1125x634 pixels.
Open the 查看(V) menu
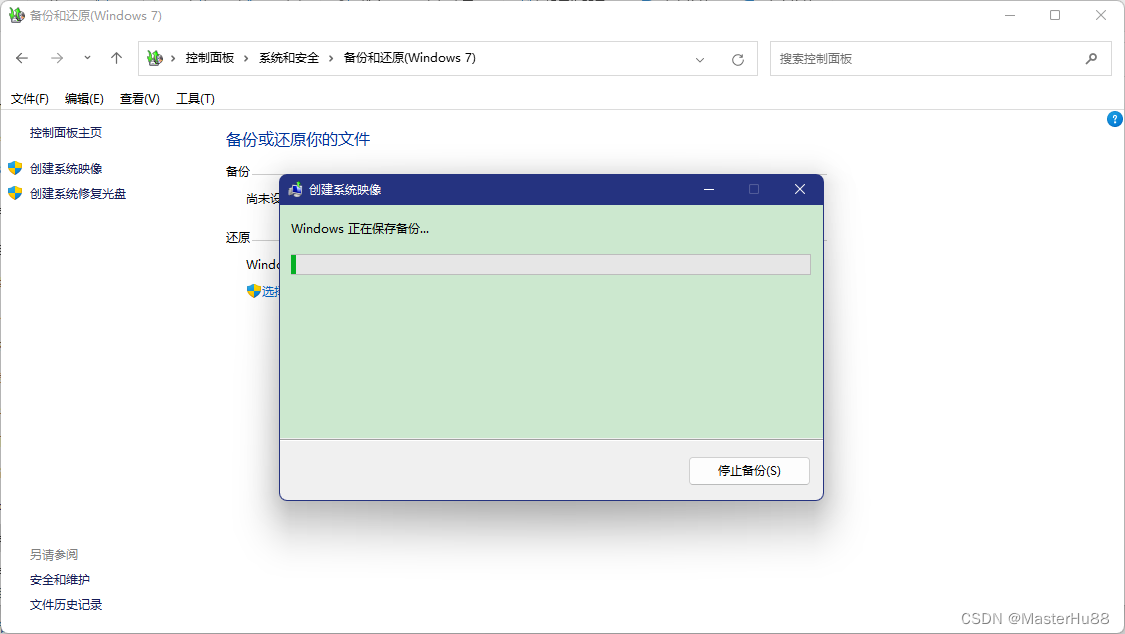tap(139, 99)
